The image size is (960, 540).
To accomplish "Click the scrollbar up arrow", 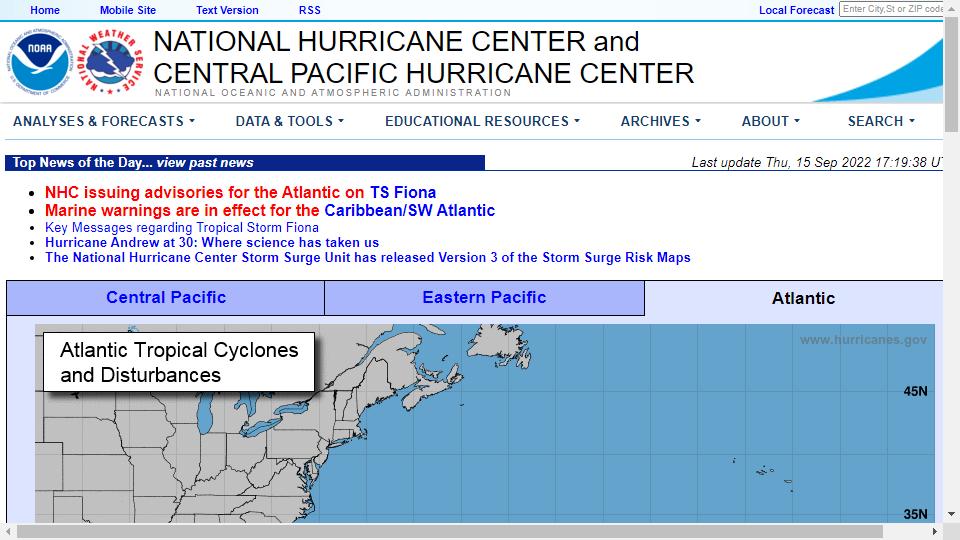I will [951, 9].
